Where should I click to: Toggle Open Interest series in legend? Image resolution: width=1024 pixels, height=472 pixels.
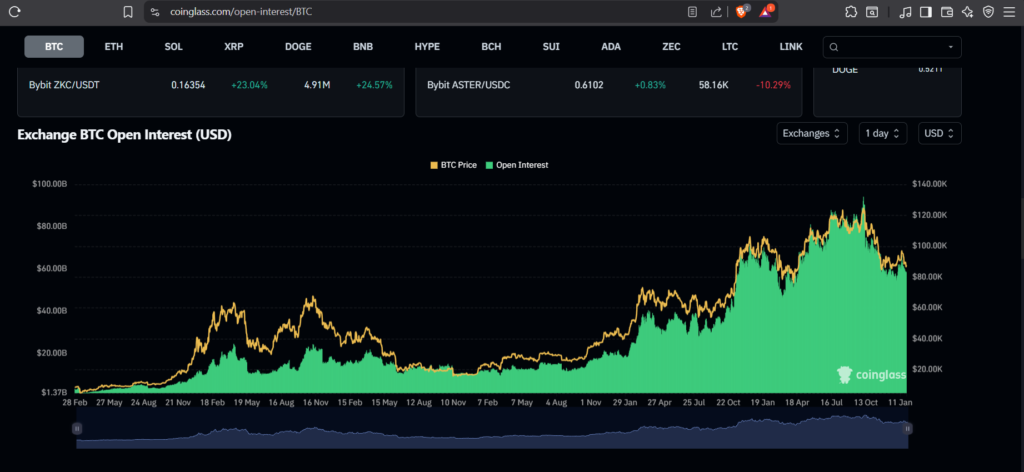click(x=516, y=164)
